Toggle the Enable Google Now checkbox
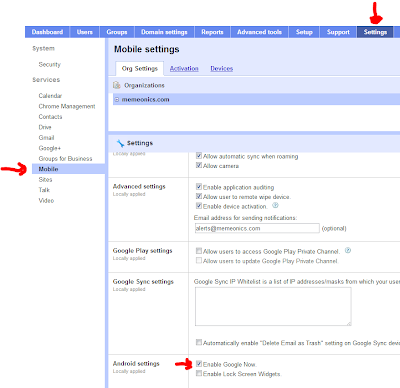Viewport: 400px width, 388px height. coord(199,364)
